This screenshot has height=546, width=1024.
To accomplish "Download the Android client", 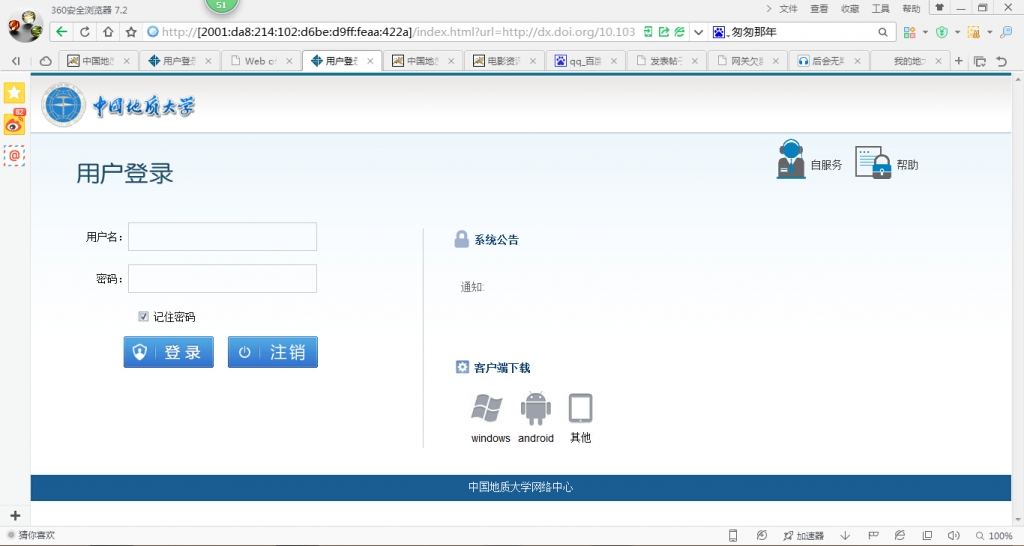I will [536, 408].
